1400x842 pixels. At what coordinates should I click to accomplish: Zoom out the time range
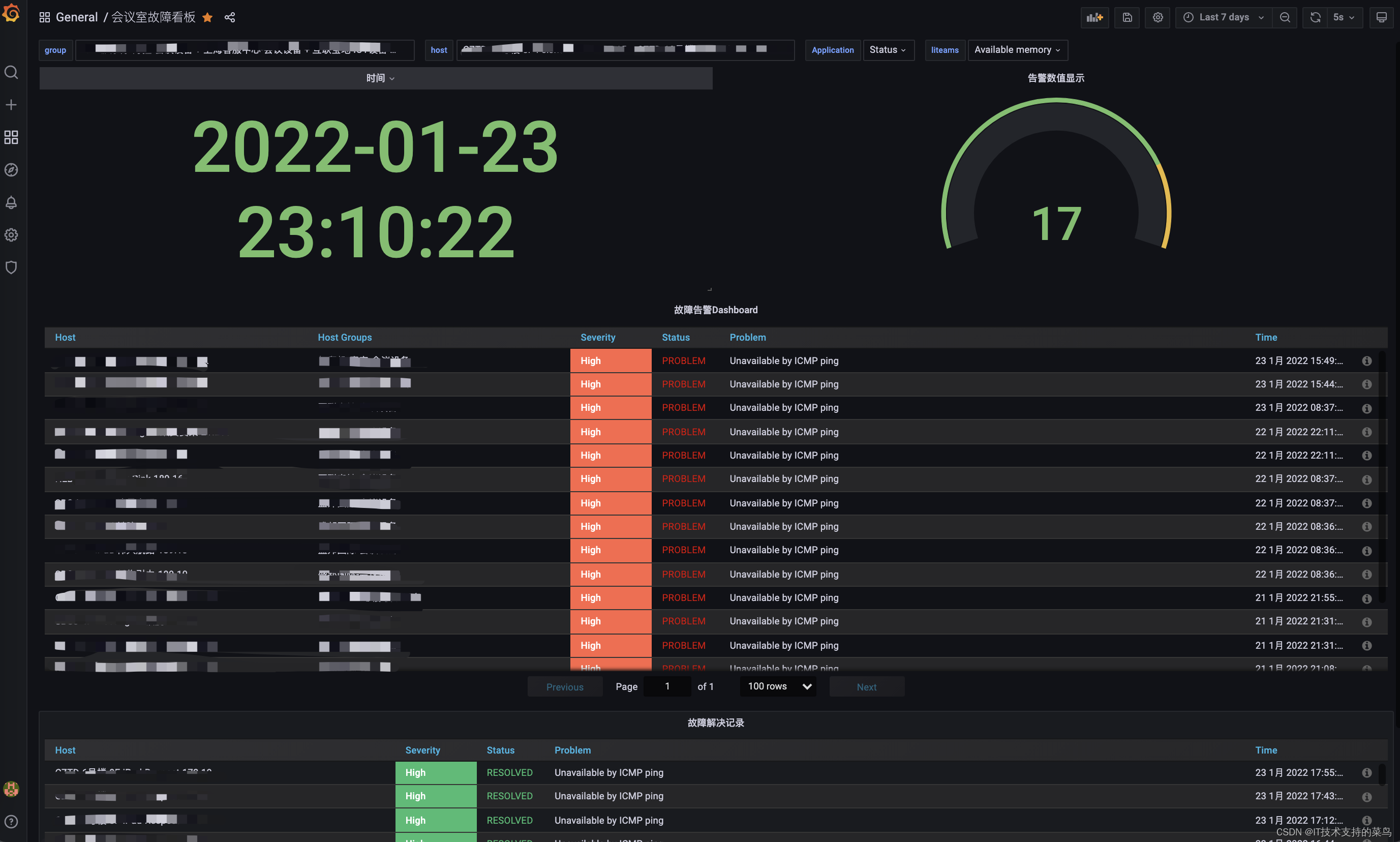point(1285,18)
